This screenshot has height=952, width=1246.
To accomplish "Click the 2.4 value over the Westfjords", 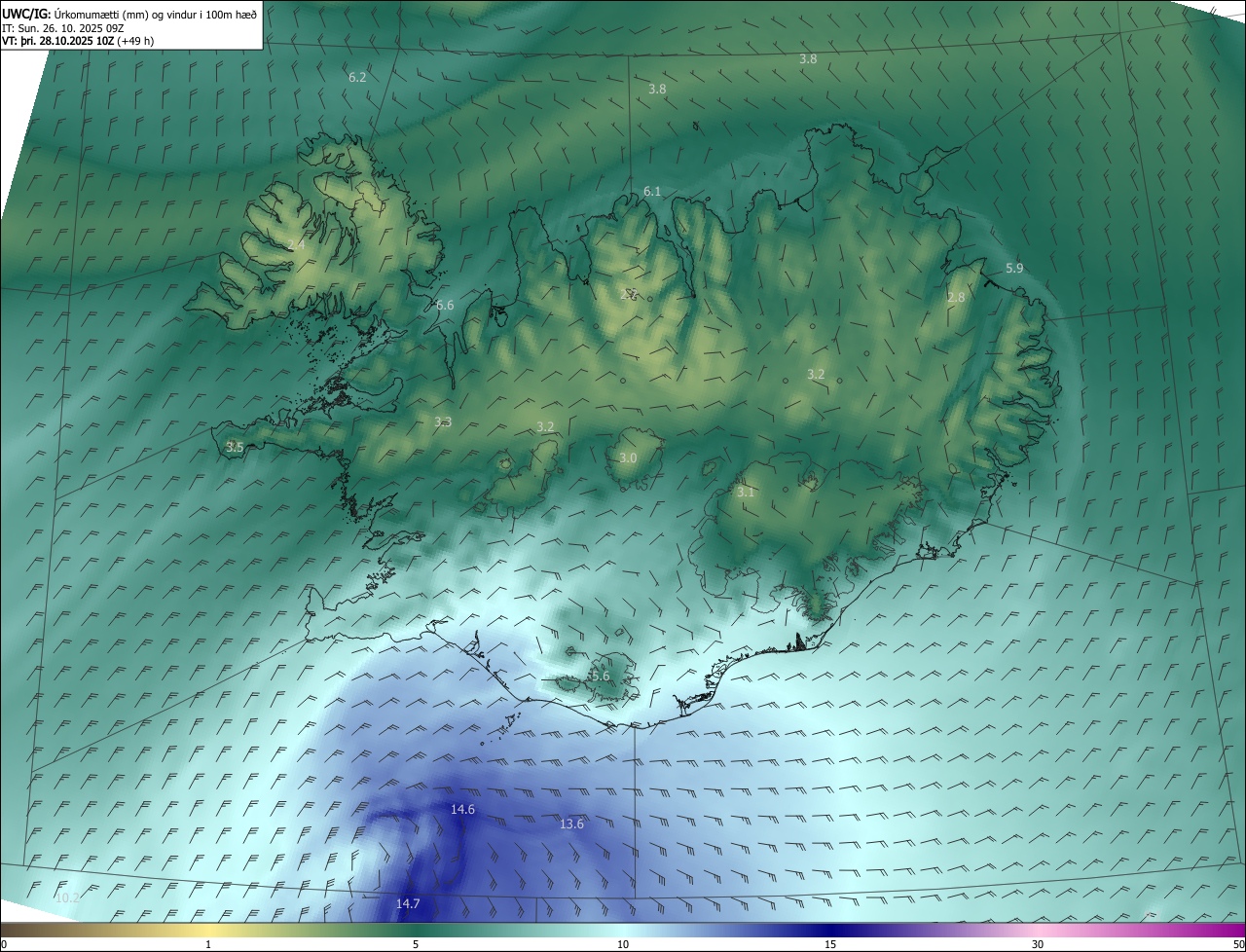I will pyautogui.click(x=296, y=245).
